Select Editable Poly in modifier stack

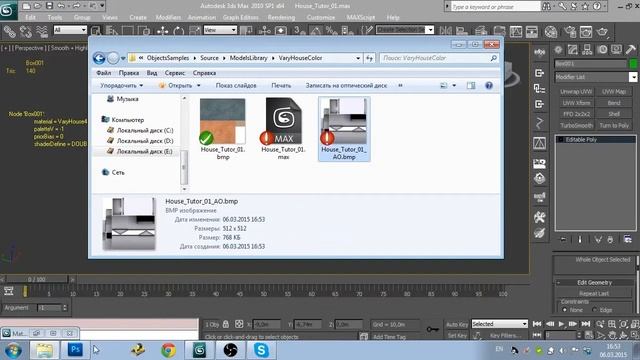tap(595, 140)
